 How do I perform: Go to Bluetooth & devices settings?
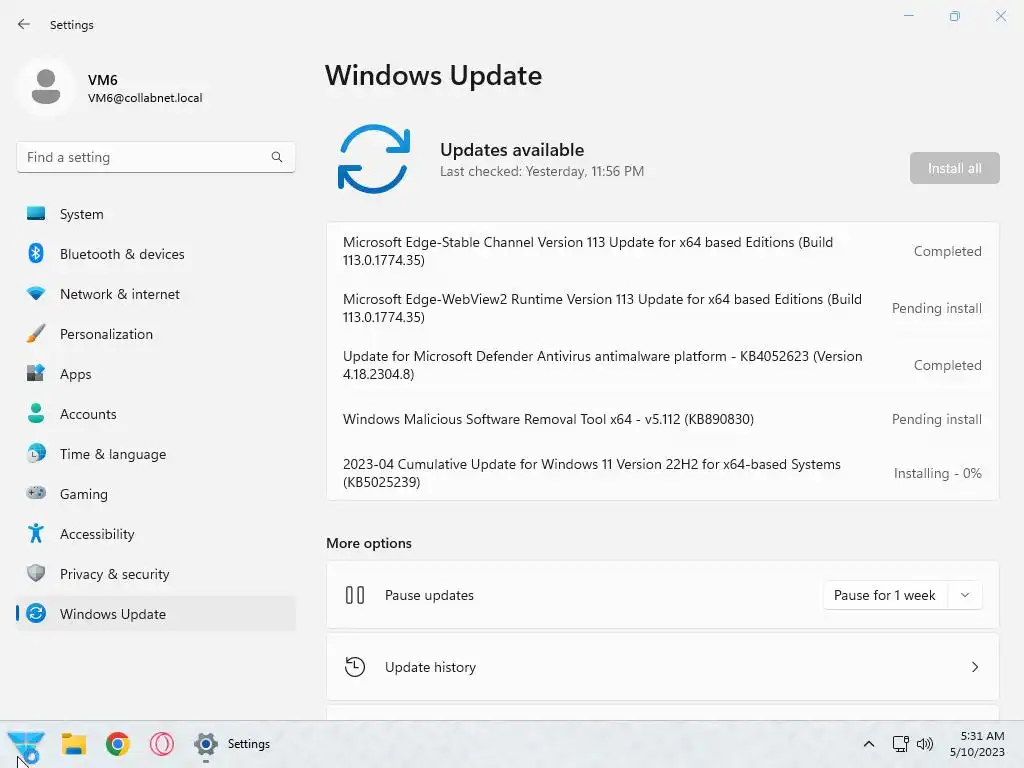[x=155, y=254]
